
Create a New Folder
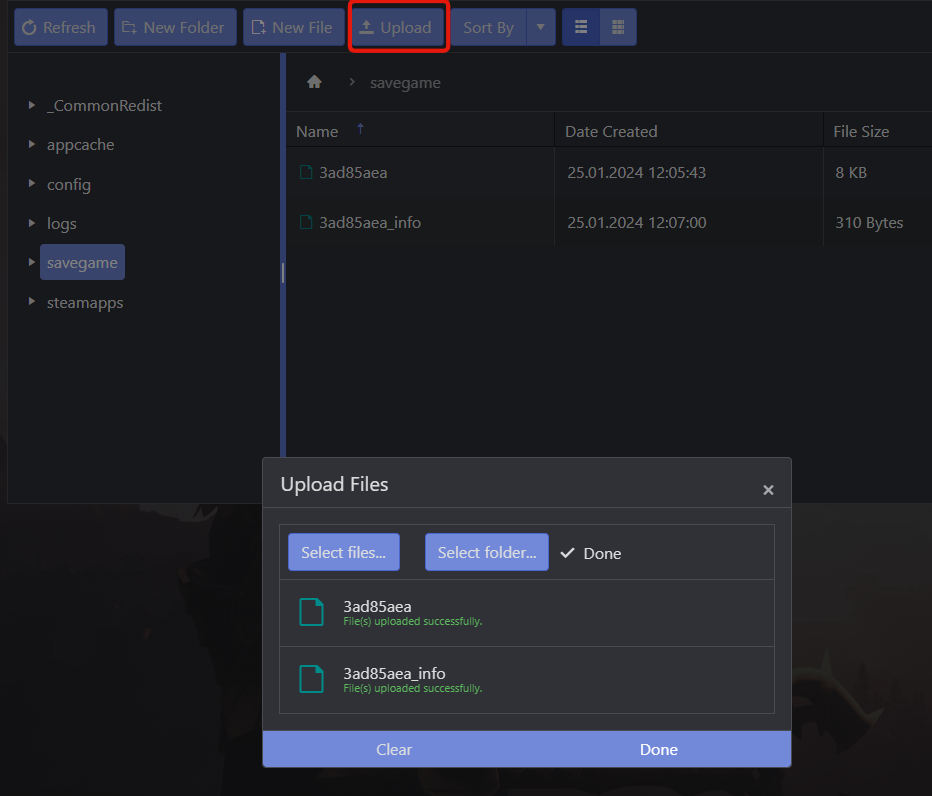175,27
